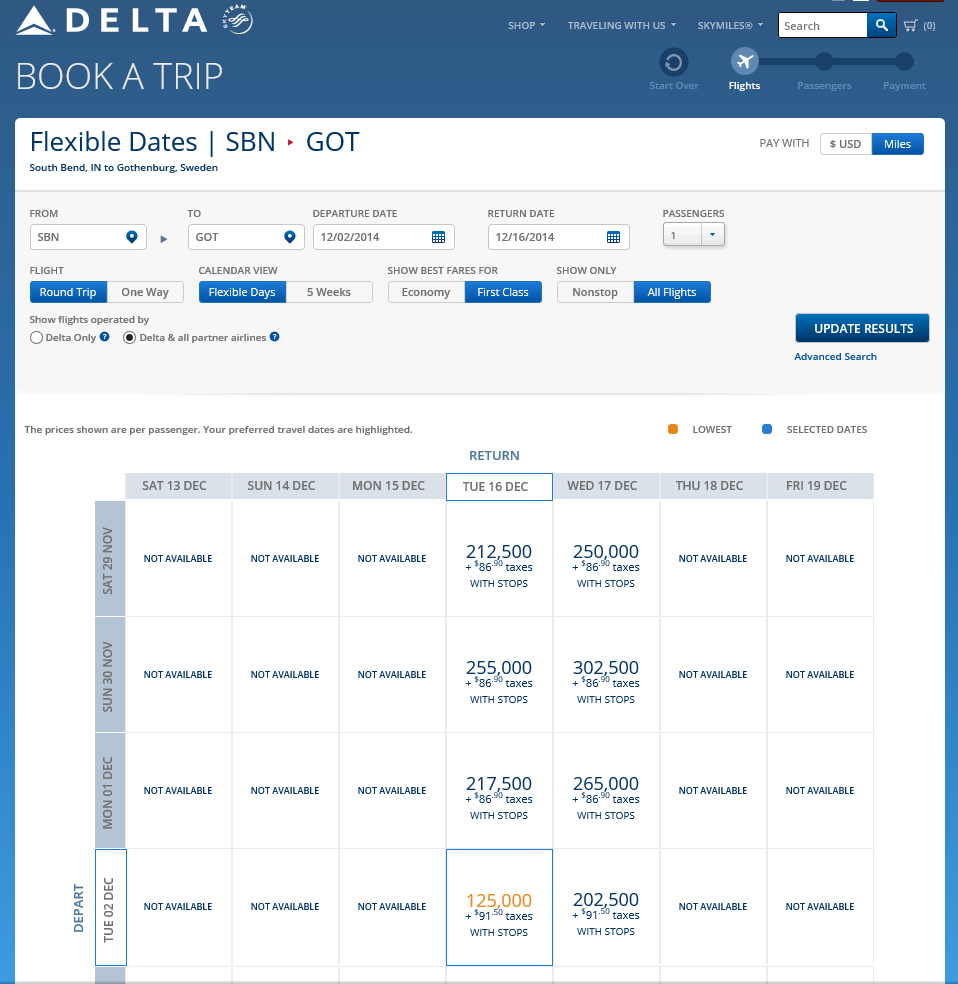Expand the SkyMiles menu
The height and width of the screenshot is (984, 958).
click(x=731, y=26)
